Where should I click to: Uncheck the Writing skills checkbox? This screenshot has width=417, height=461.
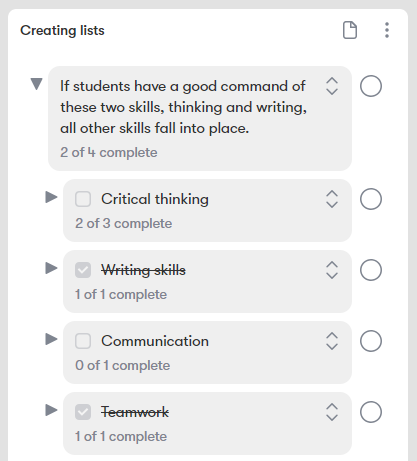[x=83, y=270]
